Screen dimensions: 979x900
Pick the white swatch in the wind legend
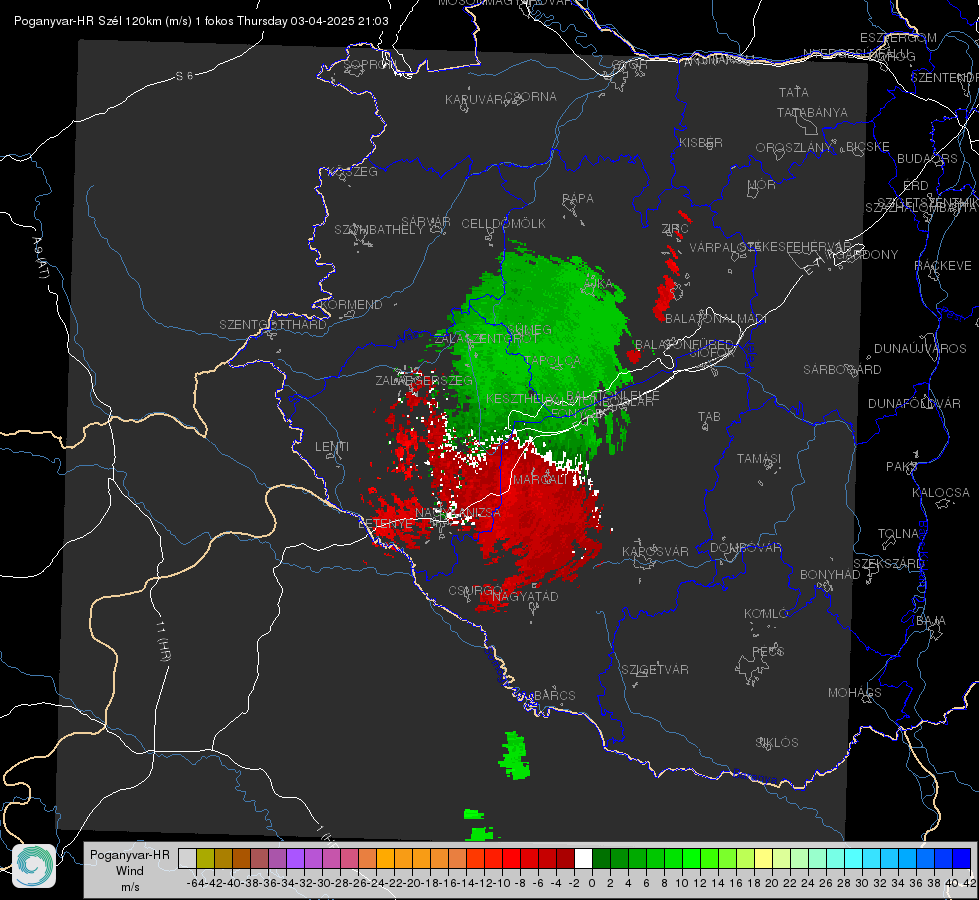[x=583, y=858]
